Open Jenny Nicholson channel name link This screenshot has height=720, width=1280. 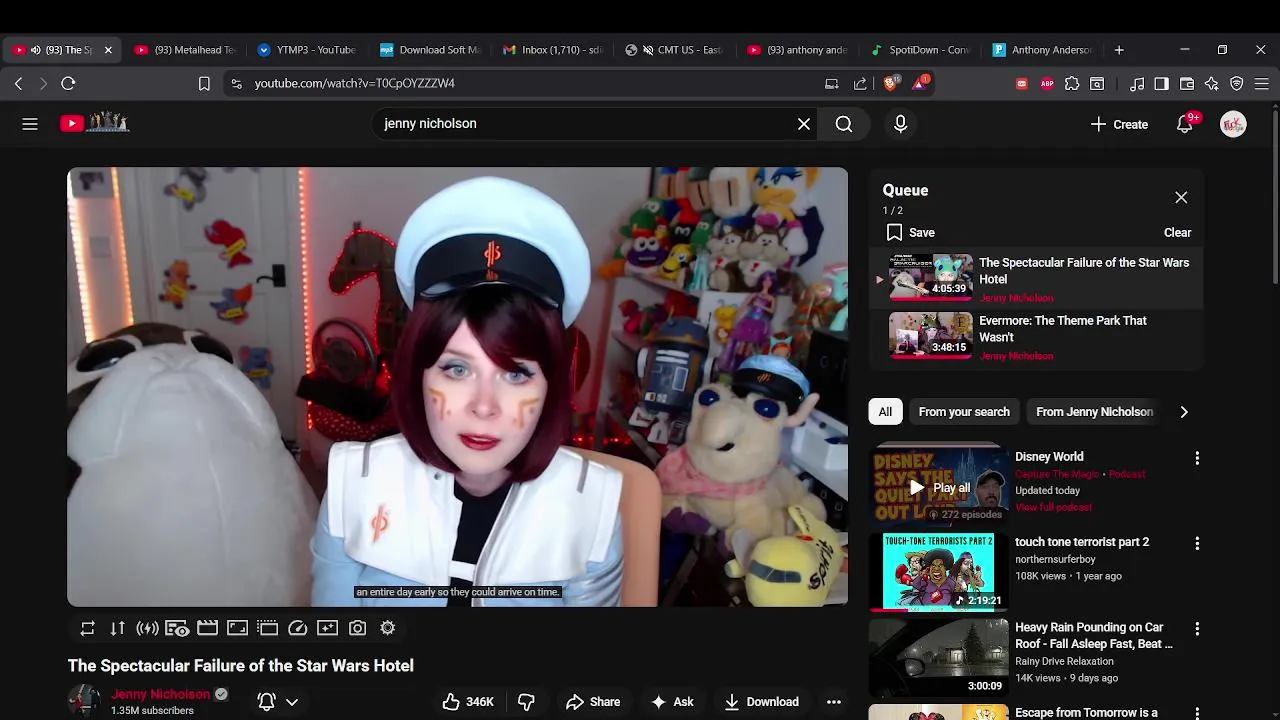(161, 694)
